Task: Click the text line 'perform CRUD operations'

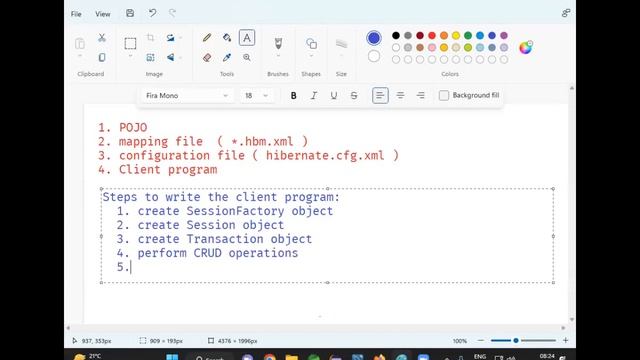Action: click(218, 253)
